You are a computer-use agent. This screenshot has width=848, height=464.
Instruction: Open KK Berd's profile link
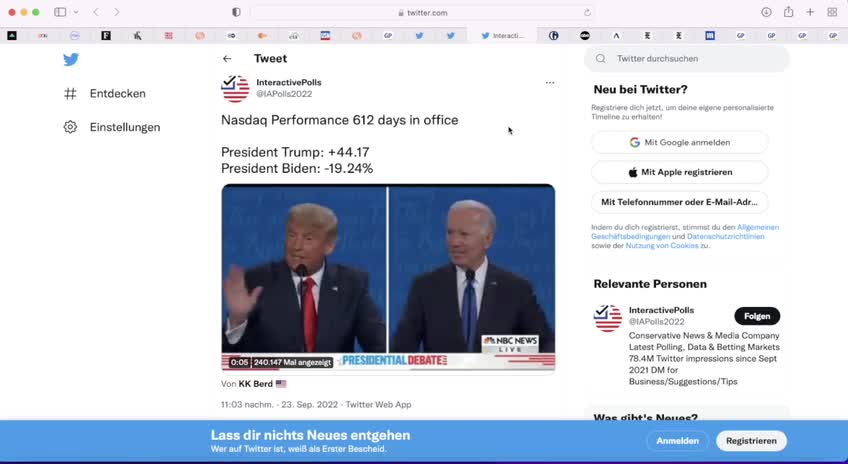pos(256,384)
